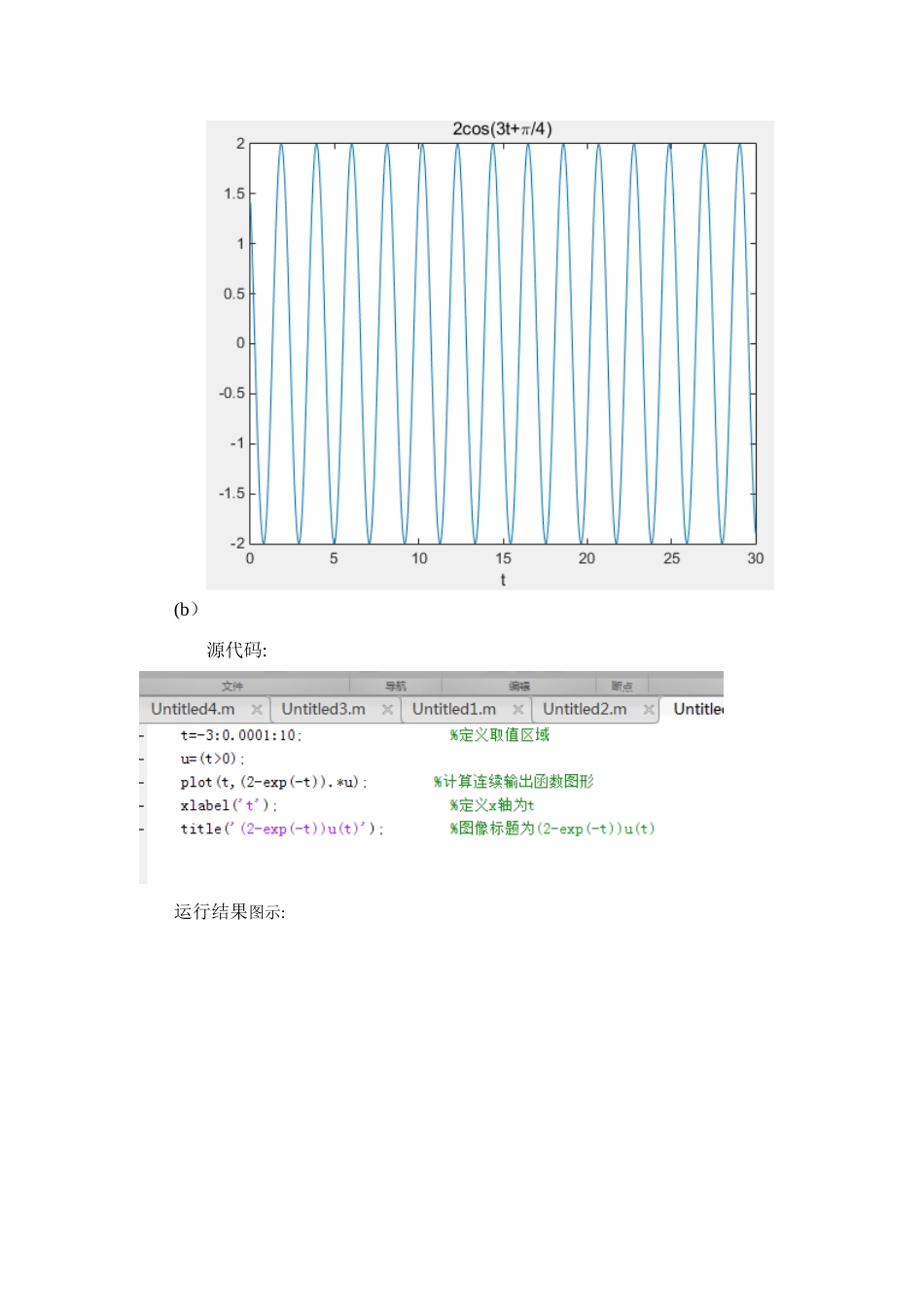924x1307 pixels.
Task: Click the 编辑 toolstrip section label
Action: coord(519,686)
